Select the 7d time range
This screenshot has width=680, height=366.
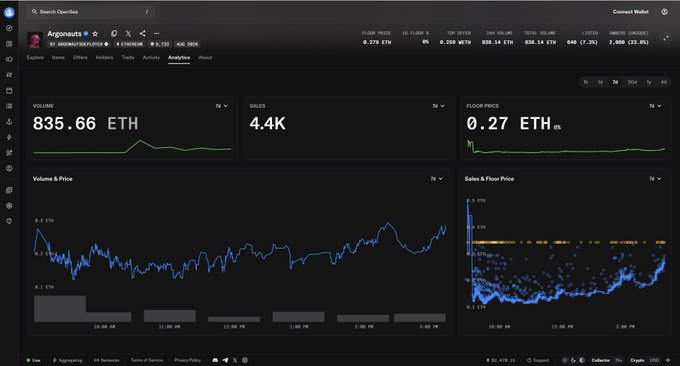[x=615, y=82]
